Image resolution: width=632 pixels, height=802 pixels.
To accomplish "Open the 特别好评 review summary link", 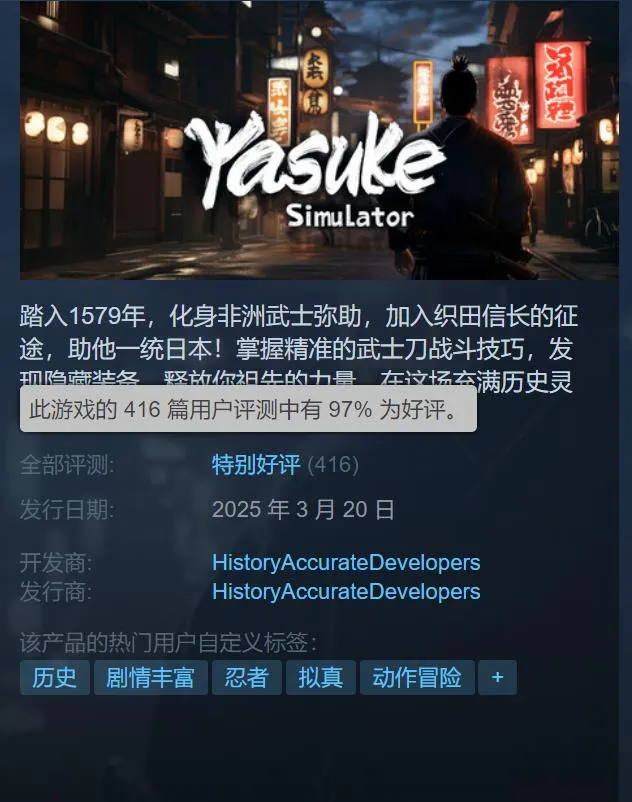I will [256, 464].
